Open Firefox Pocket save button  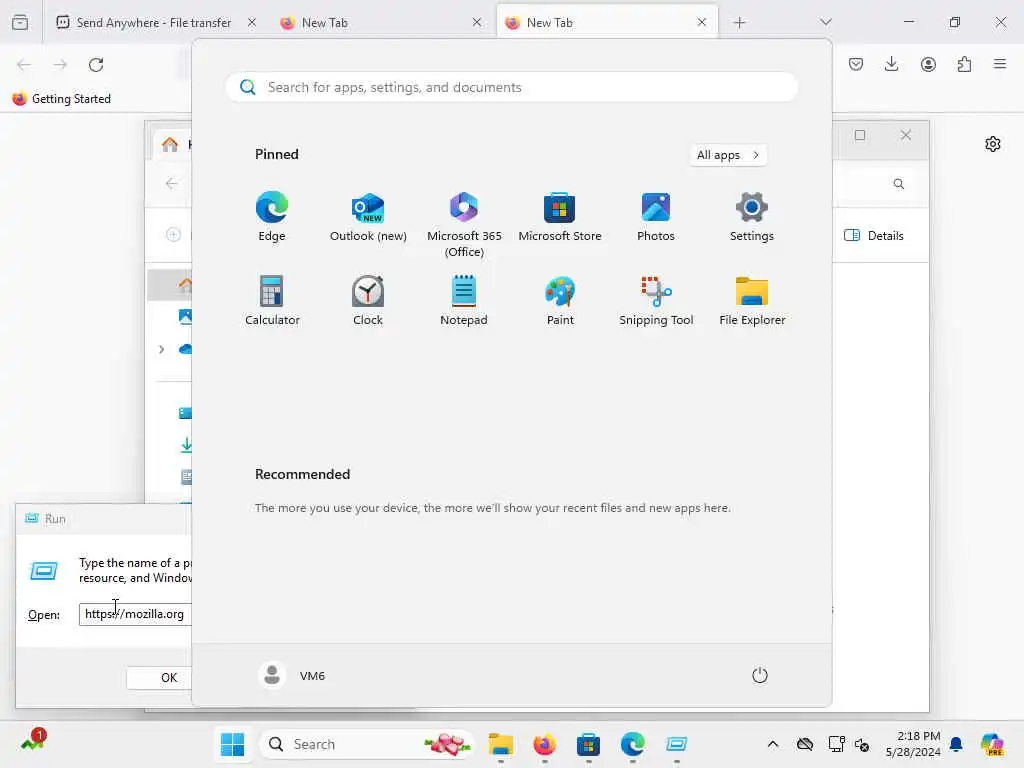[x=856, y=64]
